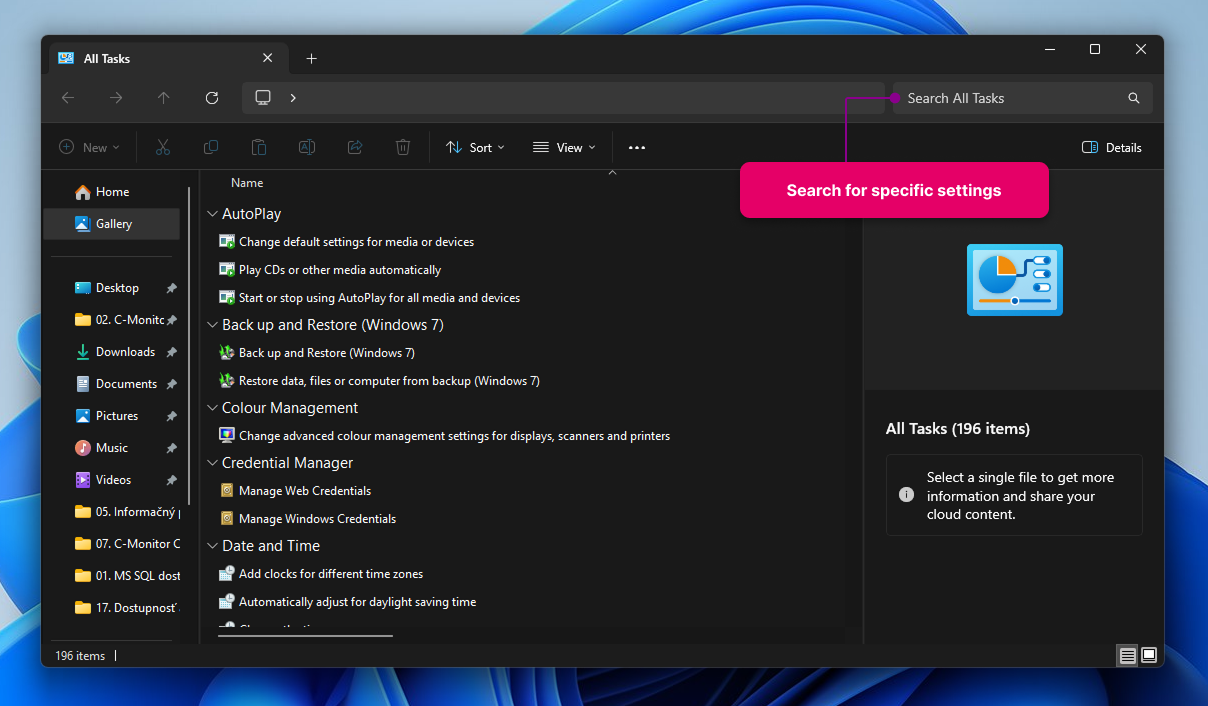The height and width of the screenshot is (706, 1208).
Task: Toggle the Details pane button
Action: pyautogui.click(x=1112, y=147)
